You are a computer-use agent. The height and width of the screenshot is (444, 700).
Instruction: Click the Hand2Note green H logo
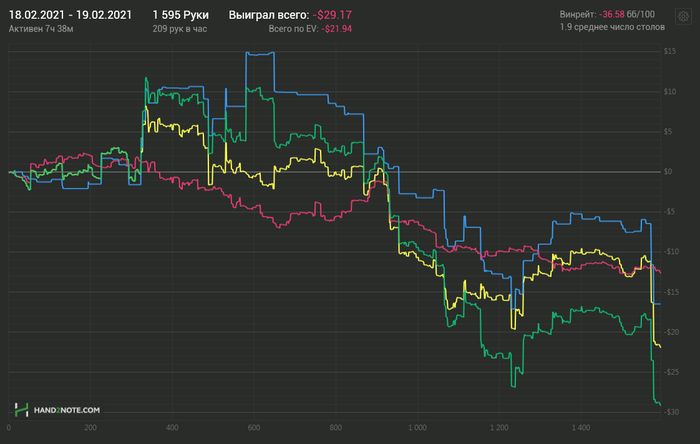click(x=21, y=410)
